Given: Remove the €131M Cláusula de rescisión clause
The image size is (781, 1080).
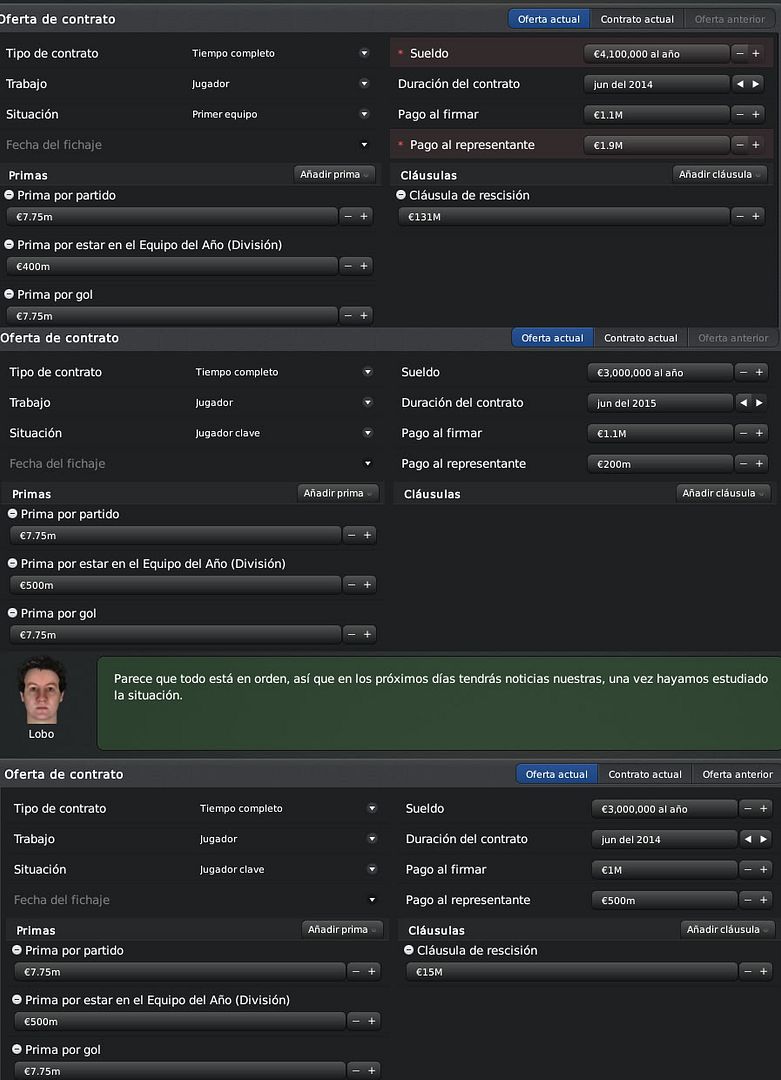Looking at the screenshot, I should click(x=401, y=195).
